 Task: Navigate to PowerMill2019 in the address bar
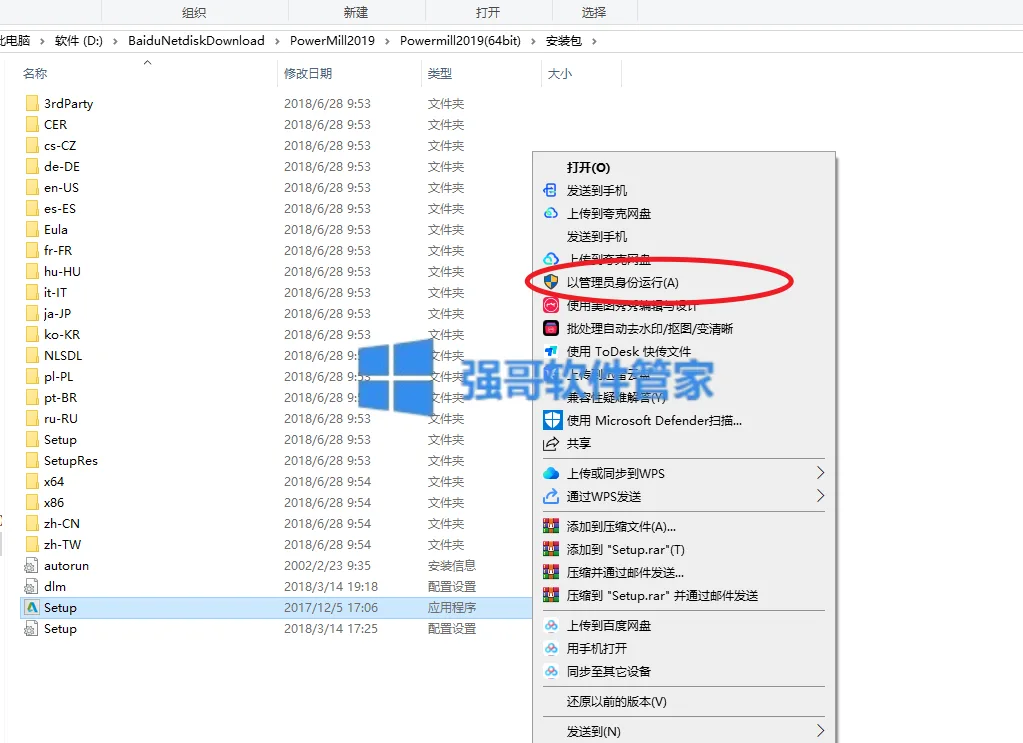[x=332, y=40]
